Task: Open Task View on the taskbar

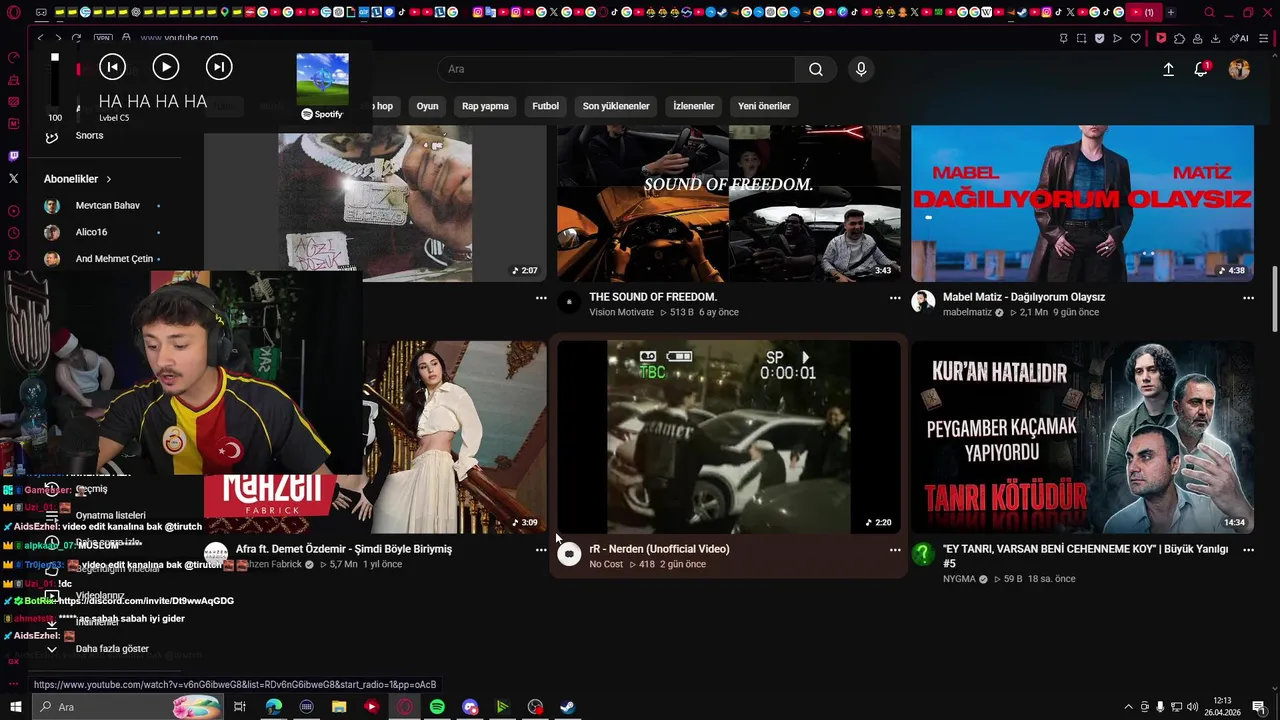Action: click(240, 707)
